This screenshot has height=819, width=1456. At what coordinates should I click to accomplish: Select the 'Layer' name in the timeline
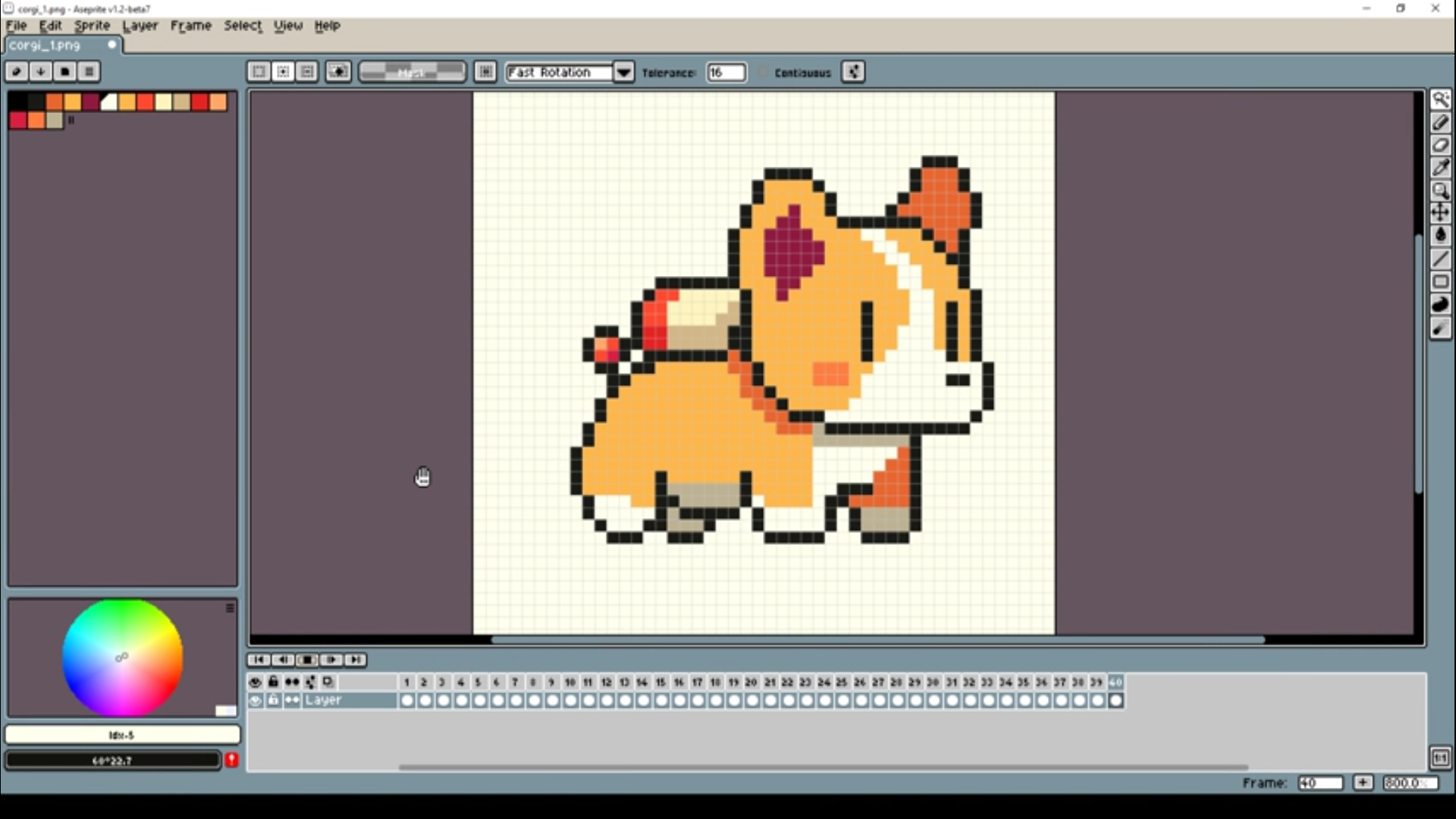coord(323,700)
